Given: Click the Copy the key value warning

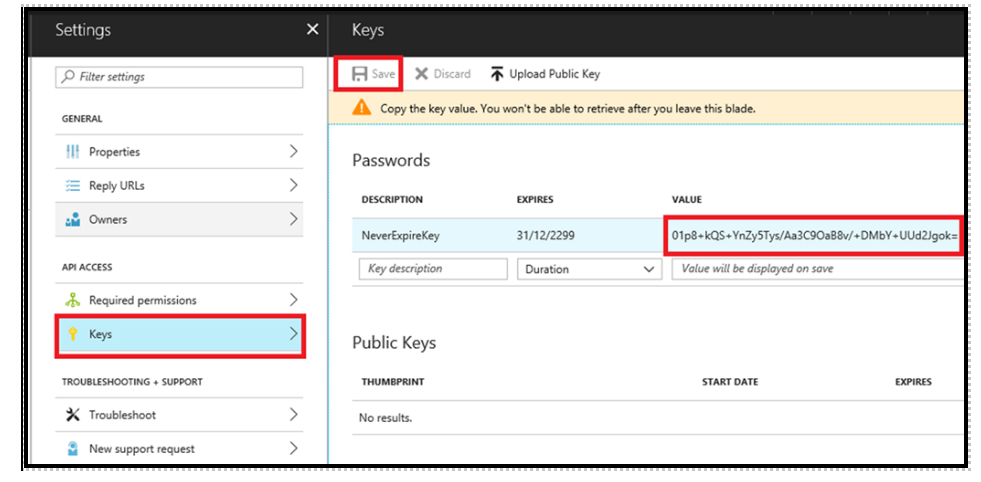Looking at the screenshot, I should pyautogui.click(x=568, y=108).
